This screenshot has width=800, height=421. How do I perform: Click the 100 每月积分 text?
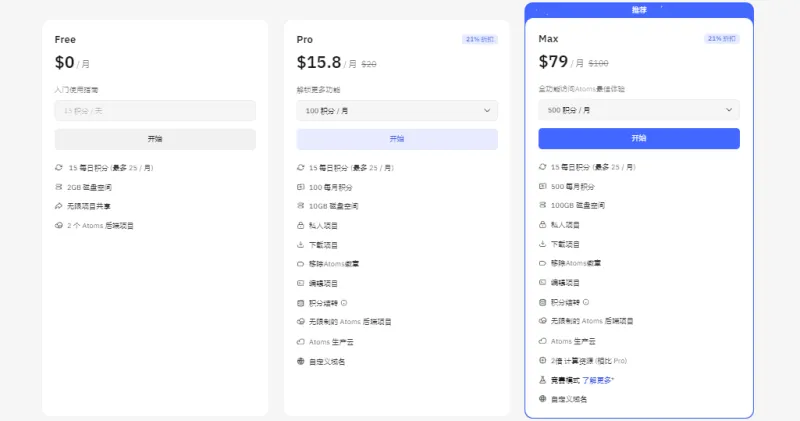coord(331,187)
